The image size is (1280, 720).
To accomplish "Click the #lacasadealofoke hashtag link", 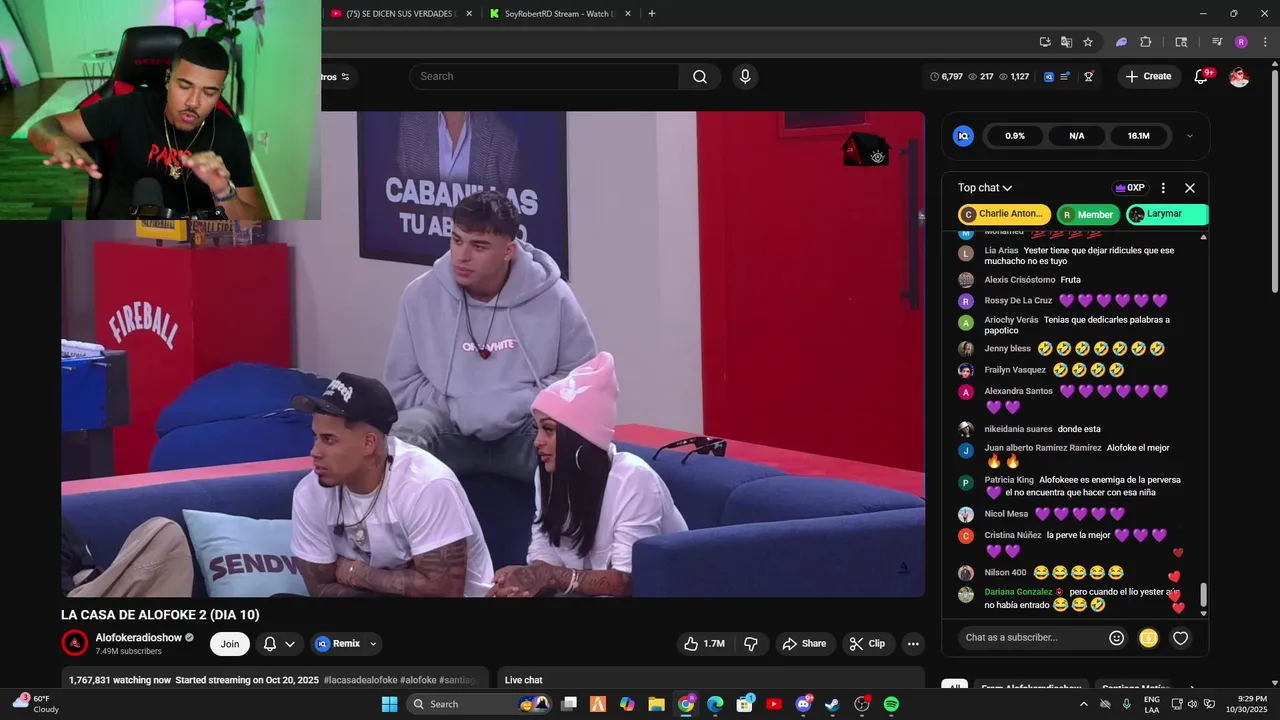I will pyautogui.click(x=361, y=680).
